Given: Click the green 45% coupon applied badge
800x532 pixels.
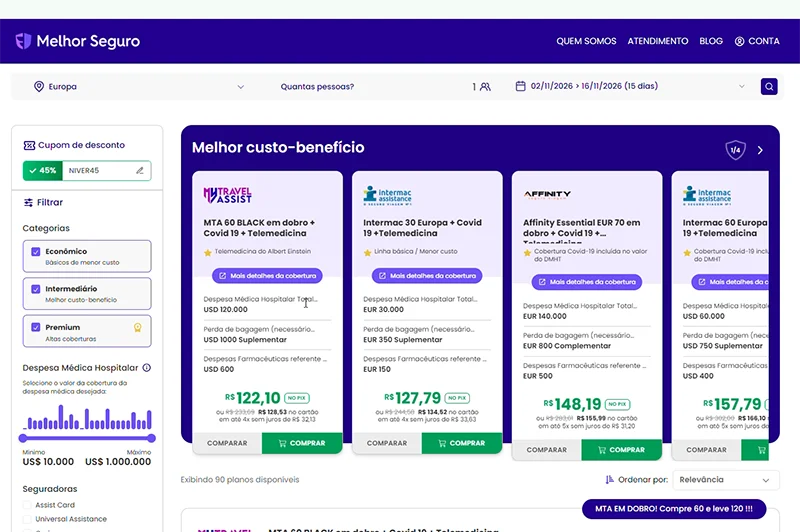Looking at the screenshot, I should coord(43,170).
